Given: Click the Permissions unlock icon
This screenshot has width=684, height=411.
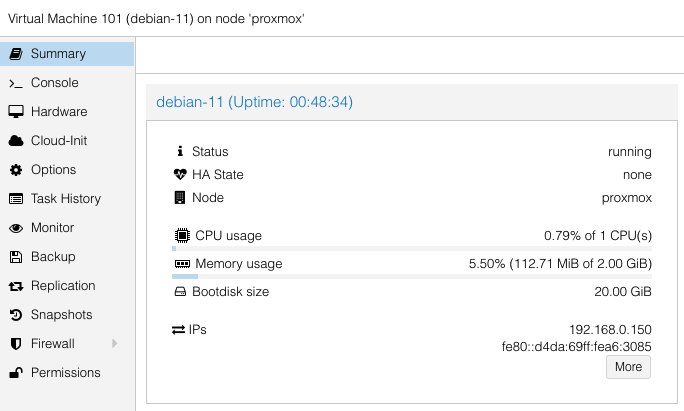Looking at the screenshot, I should click(x=16, y=373).
